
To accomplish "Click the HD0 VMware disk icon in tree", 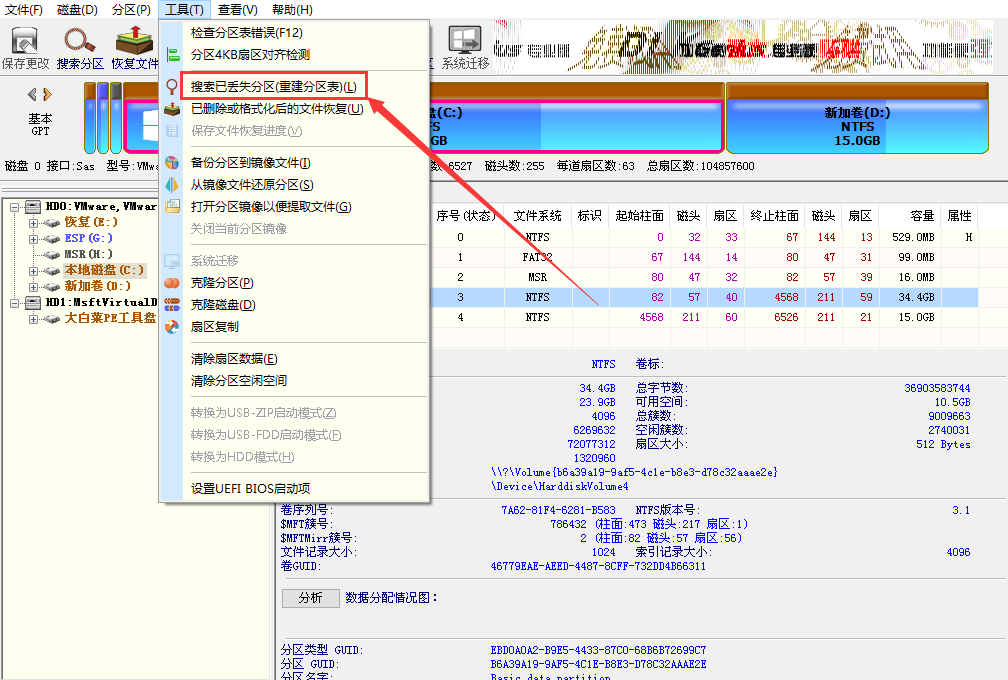I will coord(33,206).
